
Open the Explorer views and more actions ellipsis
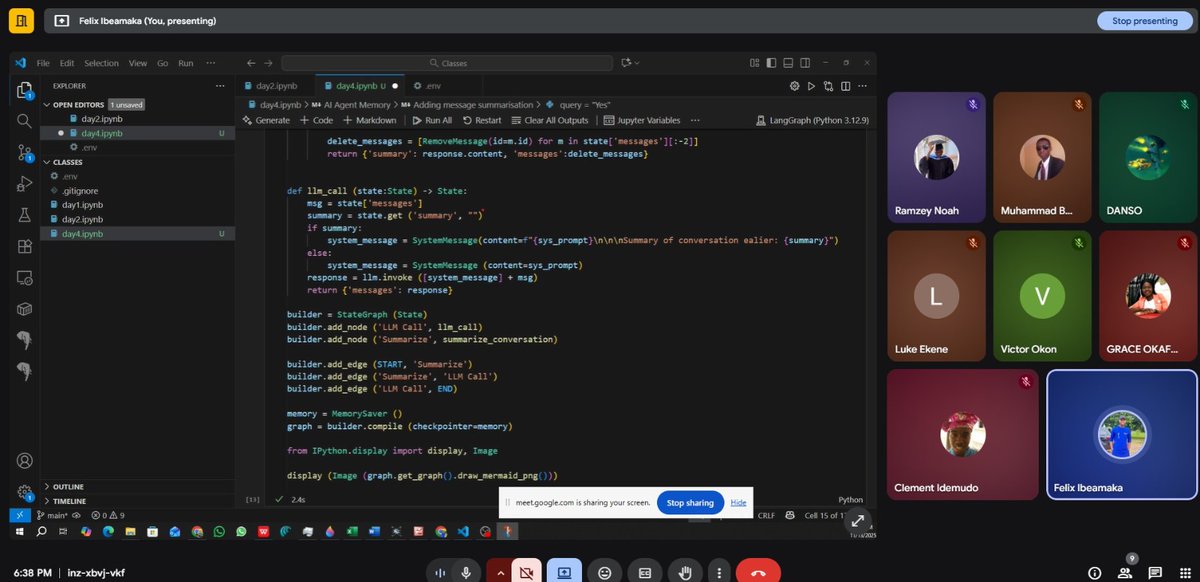pyautogui.click(x=220, y=86)
